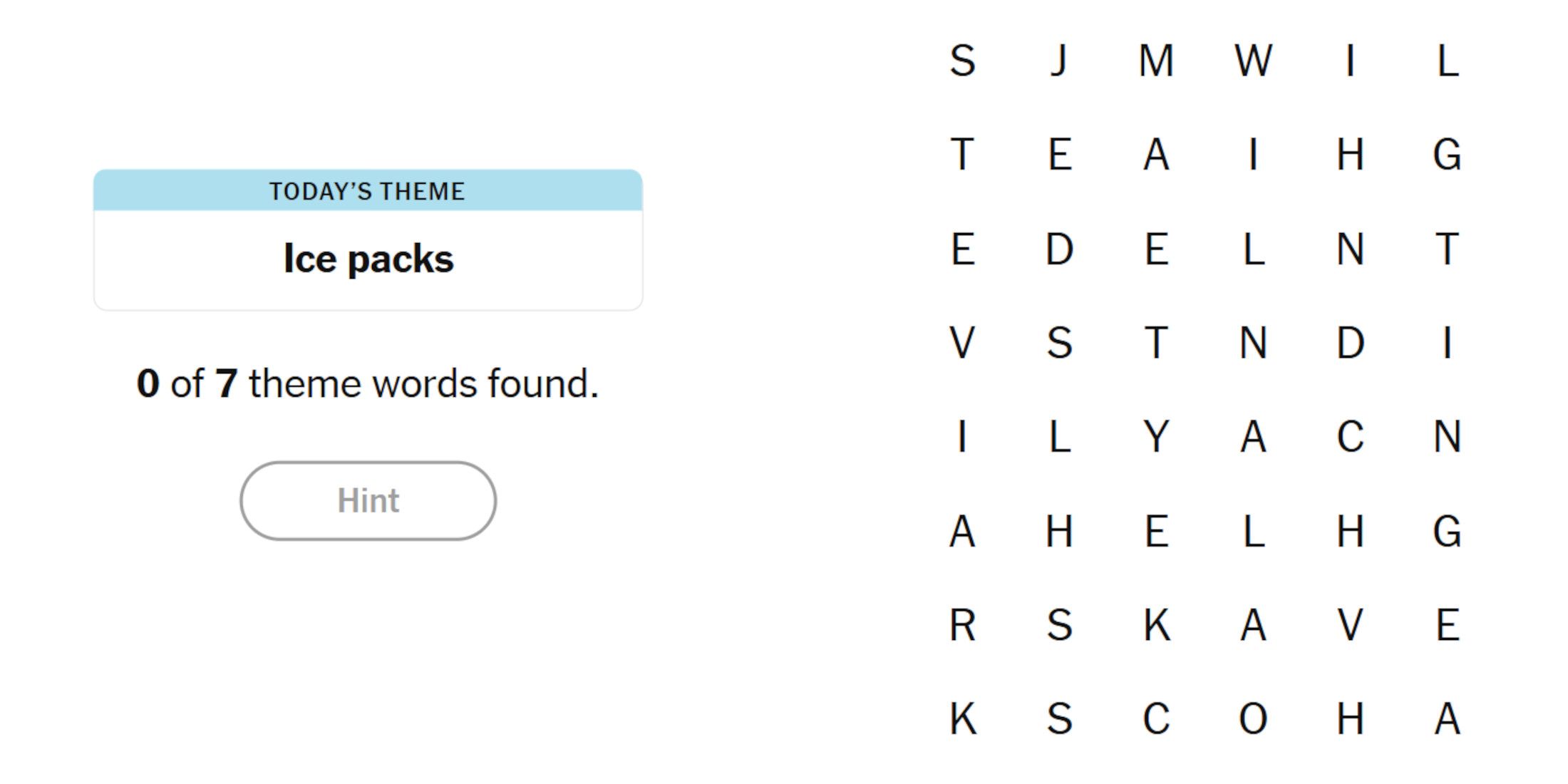Select the S in the top-left corner
Viewport: 1568px width, 784px height.
(962, 61)
